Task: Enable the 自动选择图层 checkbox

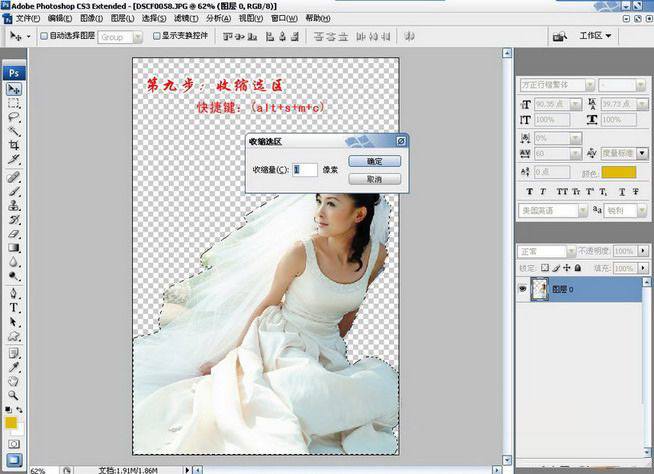Action: [x=43, y=36]
